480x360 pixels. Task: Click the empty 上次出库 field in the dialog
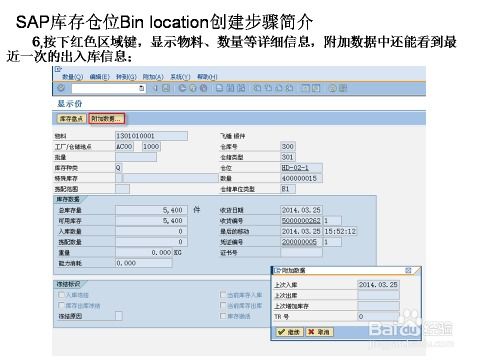coord(378,295)
